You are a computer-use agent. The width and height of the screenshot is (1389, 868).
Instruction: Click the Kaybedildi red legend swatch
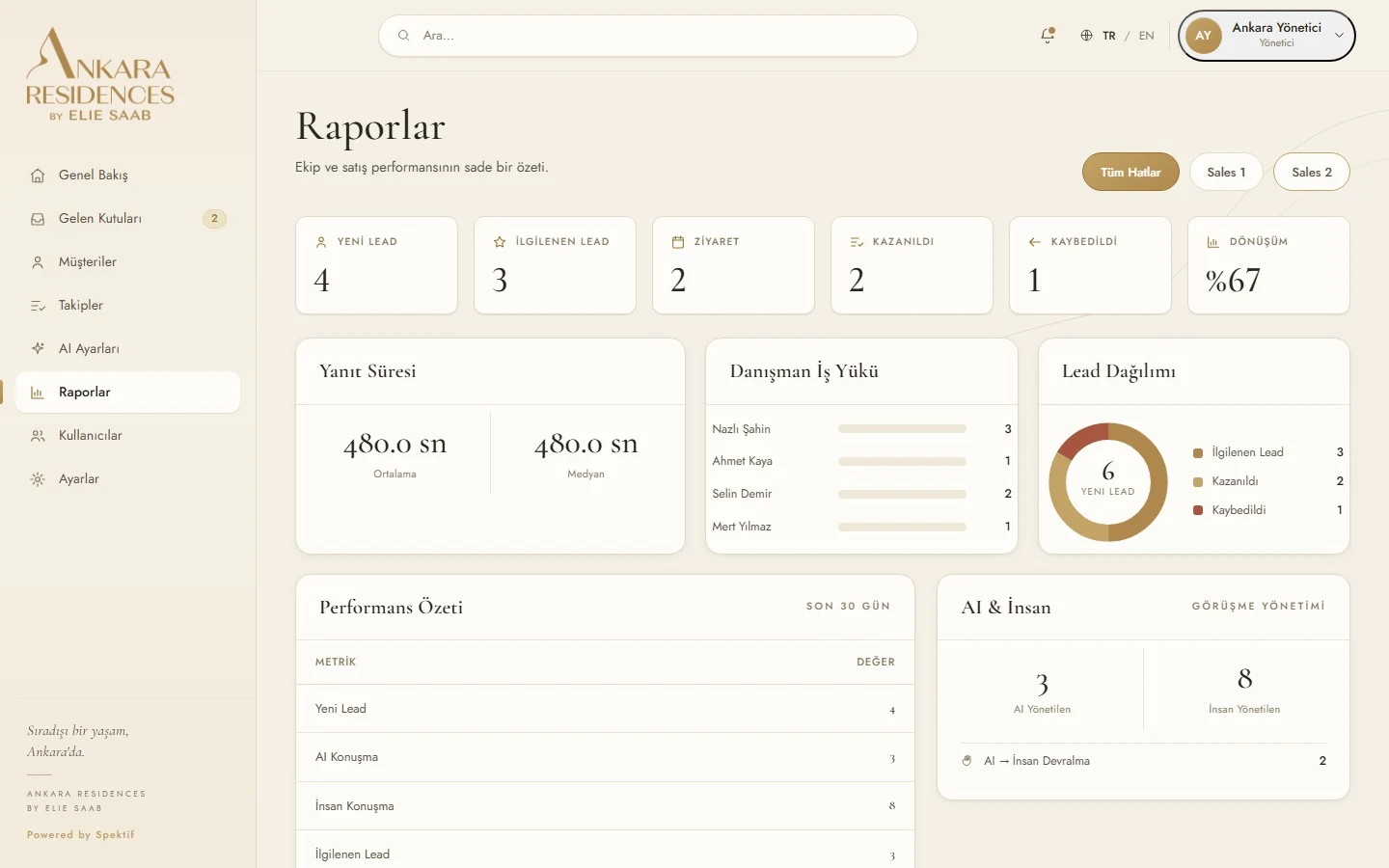(x=1198, y=510)
